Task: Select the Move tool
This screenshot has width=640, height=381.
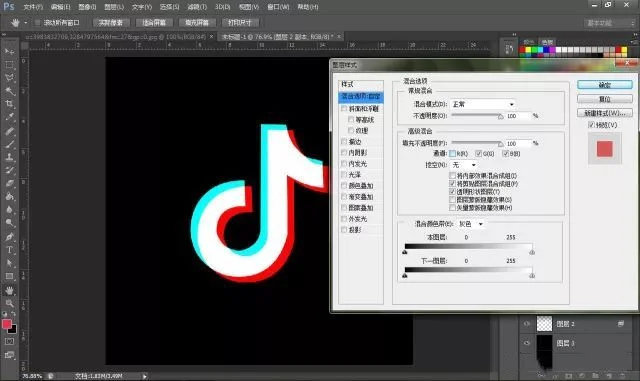Action: coord(9,51)
